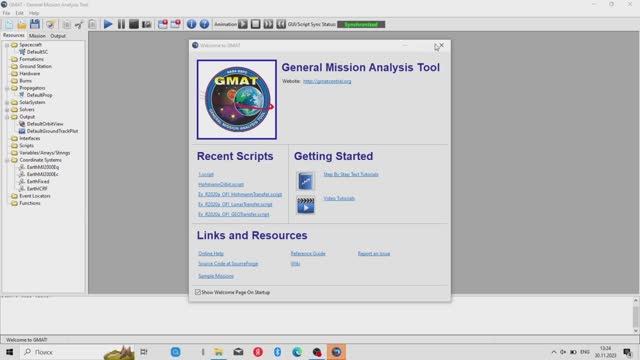
Task: Click the Close All windows toolbar icon
Action: (x=162, y=24)
